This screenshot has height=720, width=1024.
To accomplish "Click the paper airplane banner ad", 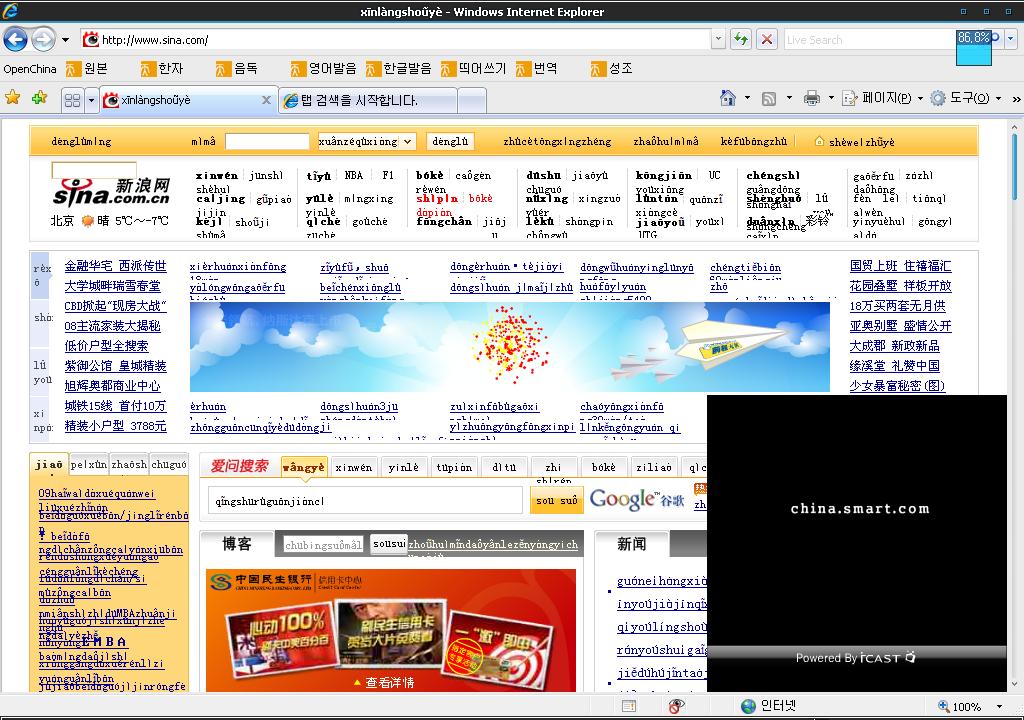I will tap(509, 346).
